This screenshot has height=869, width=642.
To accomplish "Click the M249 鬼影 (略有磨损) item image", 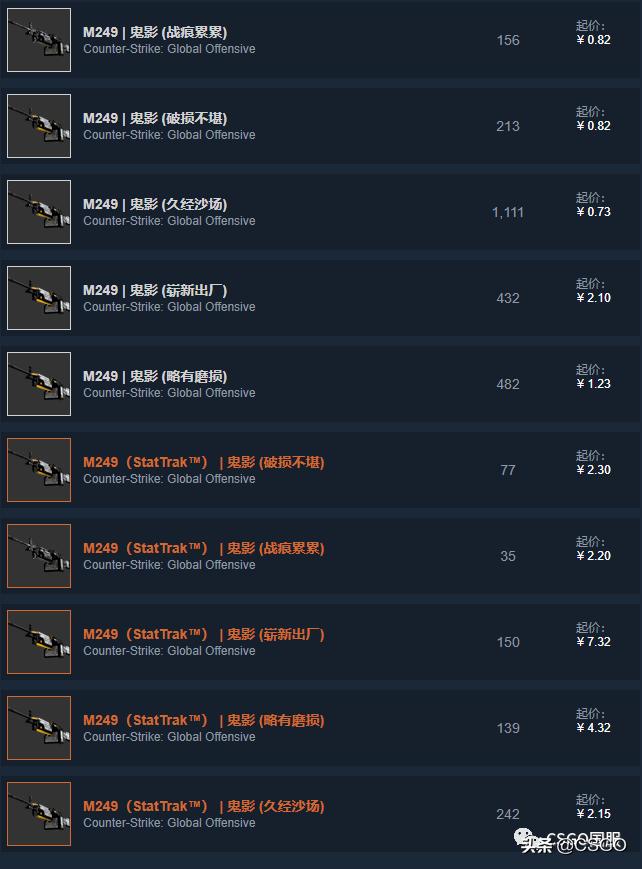I will [x=39, y=384].
